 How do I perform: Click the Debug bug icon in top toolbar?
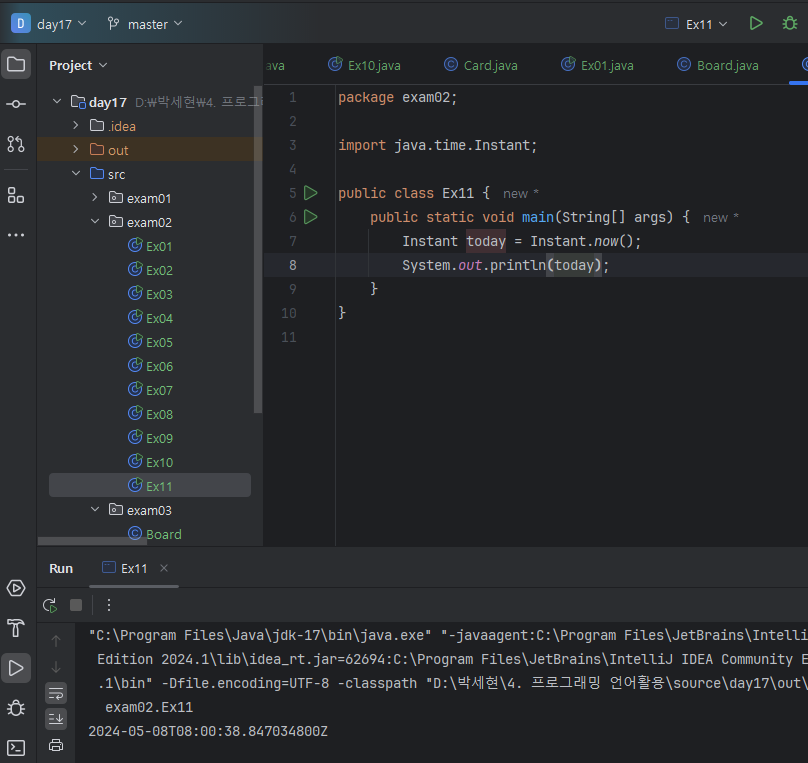(x=789, y=23)
